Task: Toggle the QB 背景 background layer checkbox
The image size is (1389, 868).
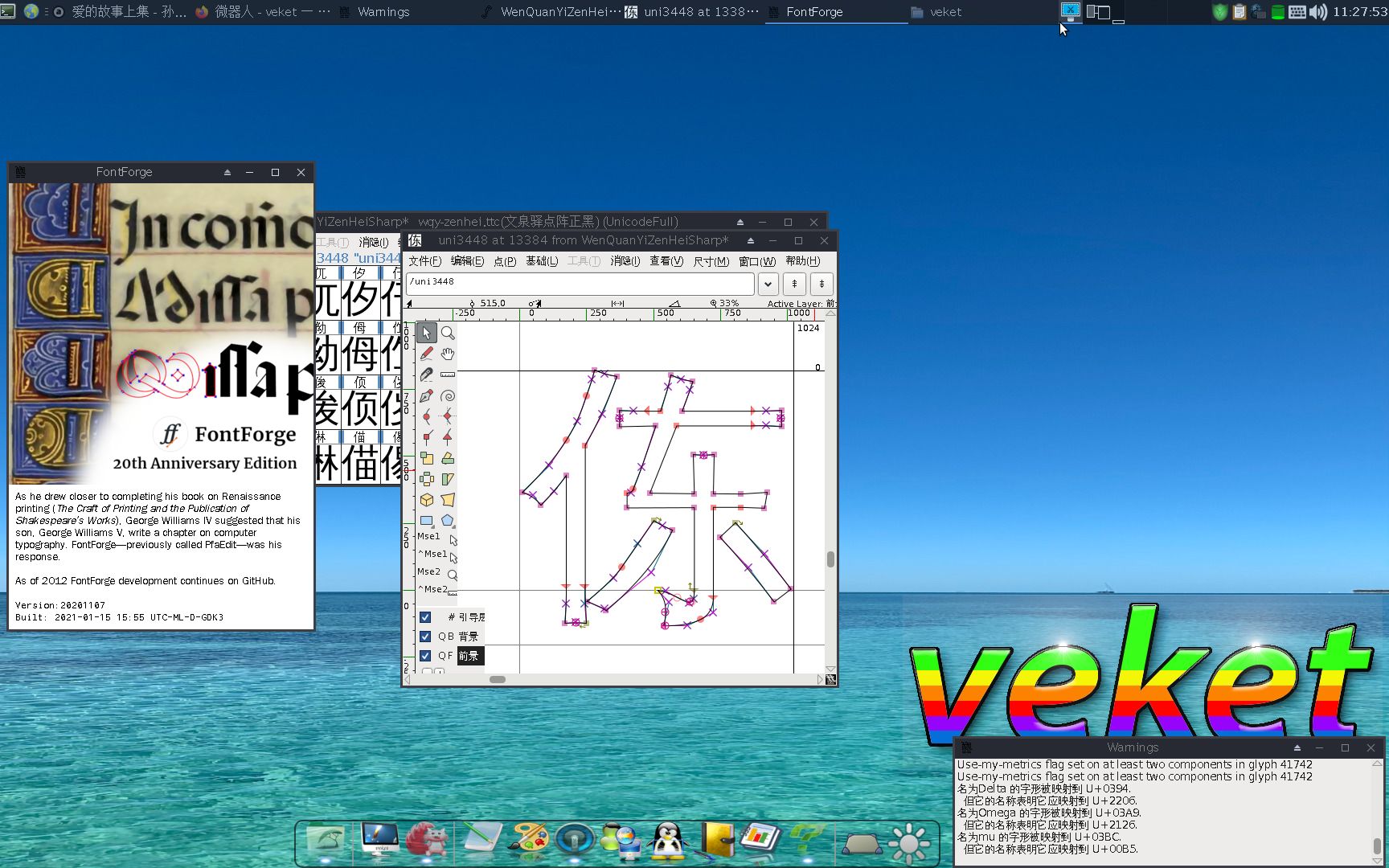Action: tap(425, 636)
